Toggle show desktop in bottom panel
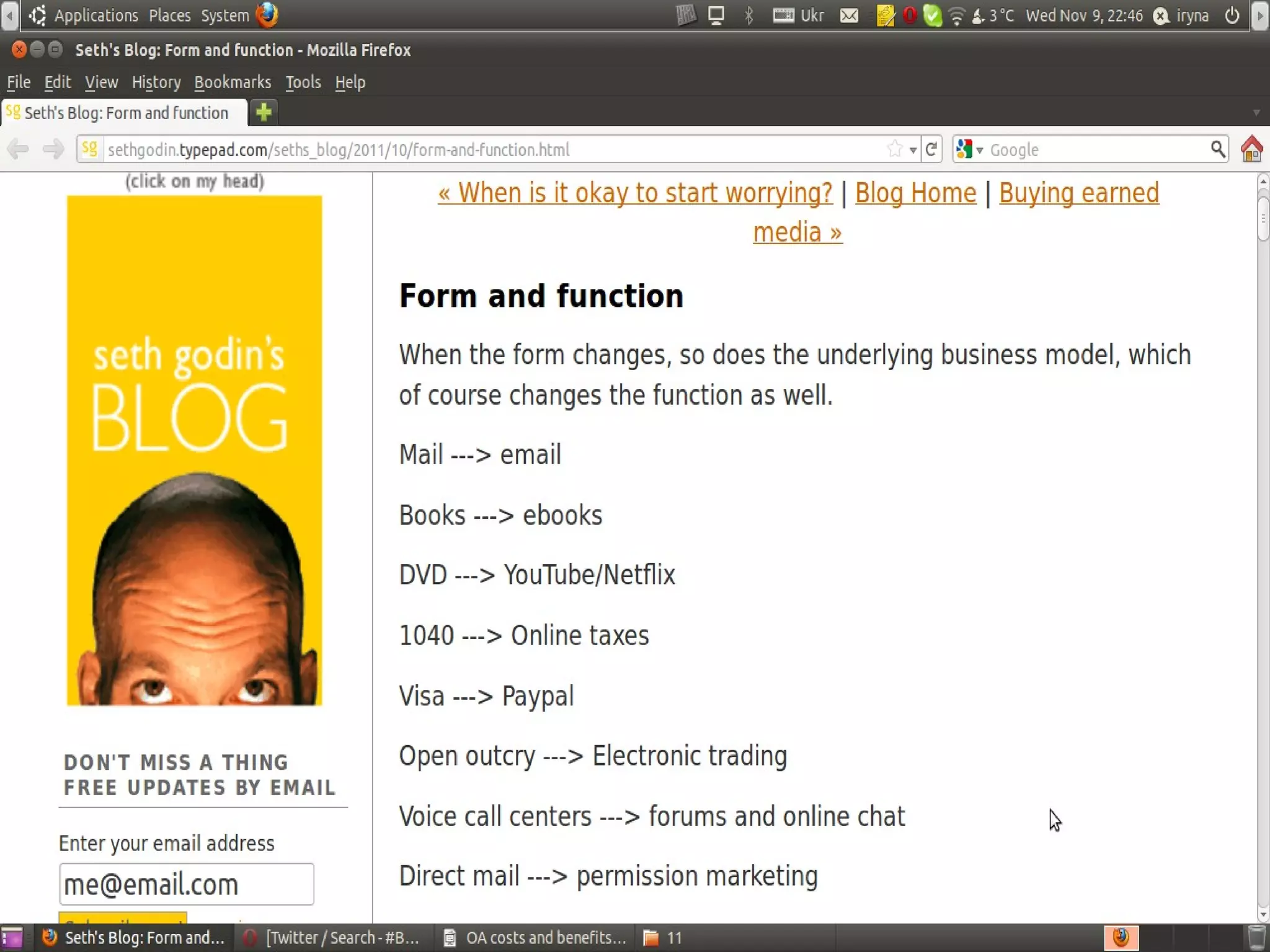Screen dimensions: 1270x952 pyautogui.click(x=12, y=937)
